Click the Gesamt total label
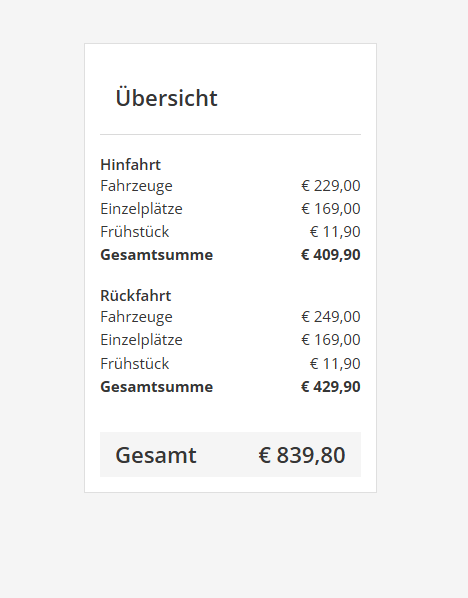The height and width of the screenshot is (598, 468). pos(156,455)
